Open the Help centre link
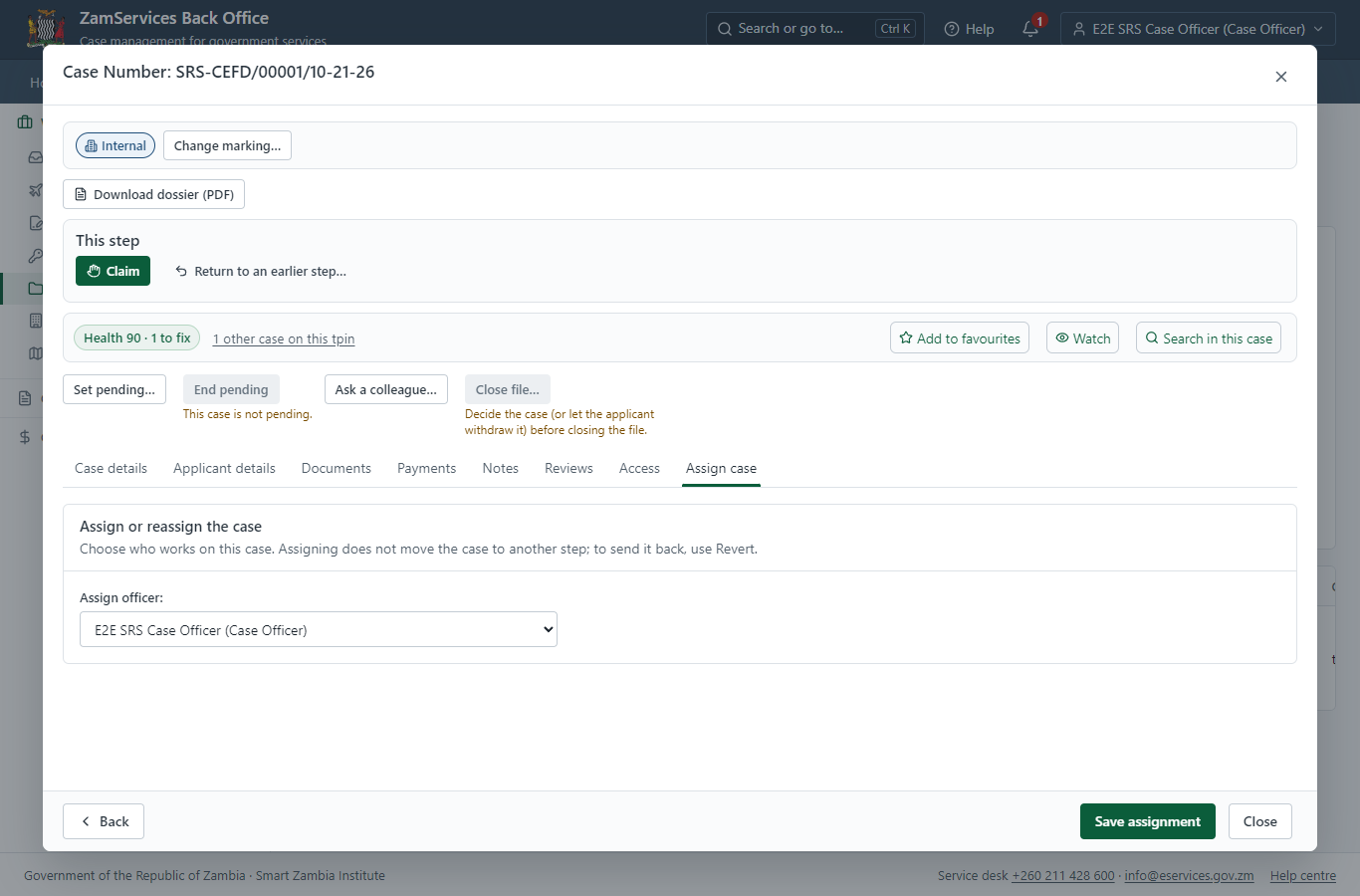Image resolution: width=1360 pixels, height=896 pixels. coord(1303,876)
